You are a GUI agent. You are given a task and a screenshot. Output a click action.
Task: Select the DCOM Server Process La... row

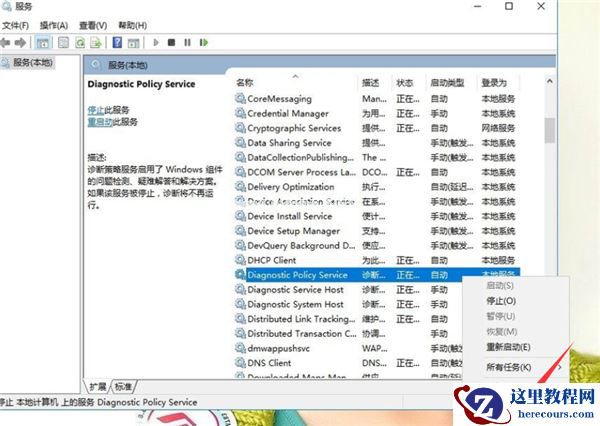pyautogui.click(x=375, y=172)
